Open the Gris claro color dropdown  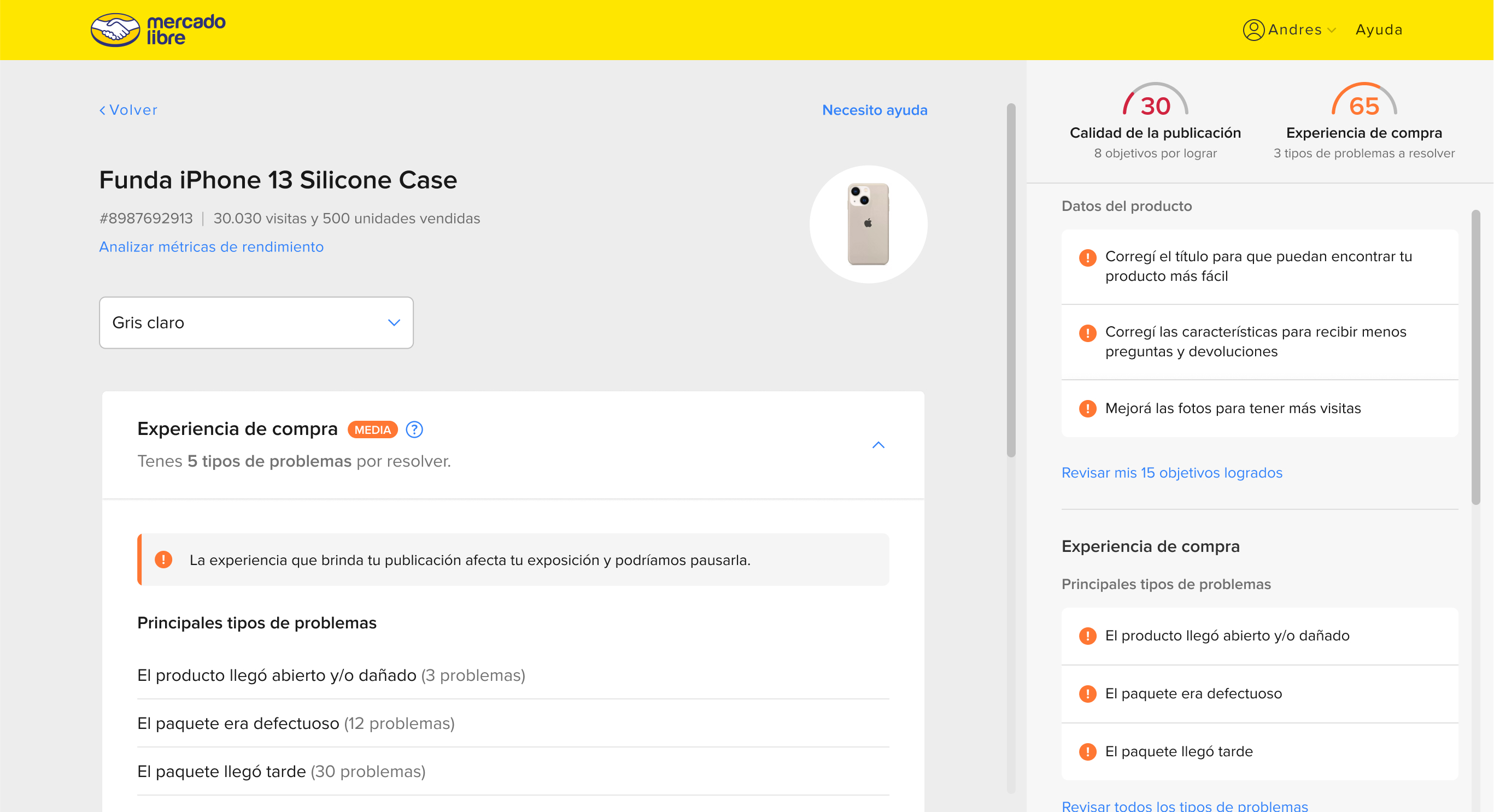[256, 323]
